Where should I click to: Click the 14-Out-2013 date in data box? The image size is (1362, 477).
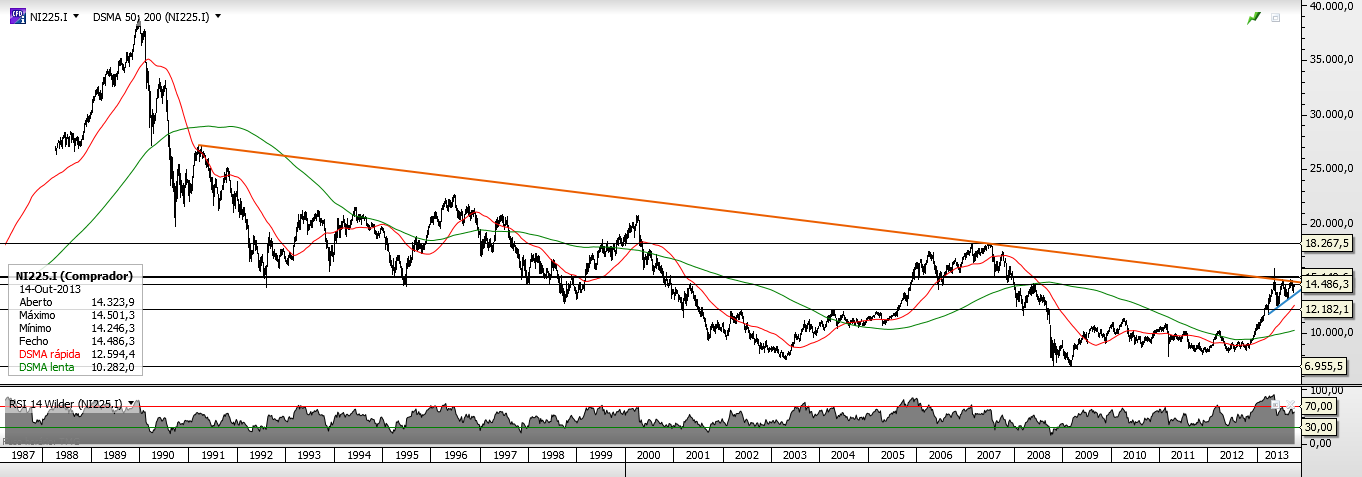[49, 287]
